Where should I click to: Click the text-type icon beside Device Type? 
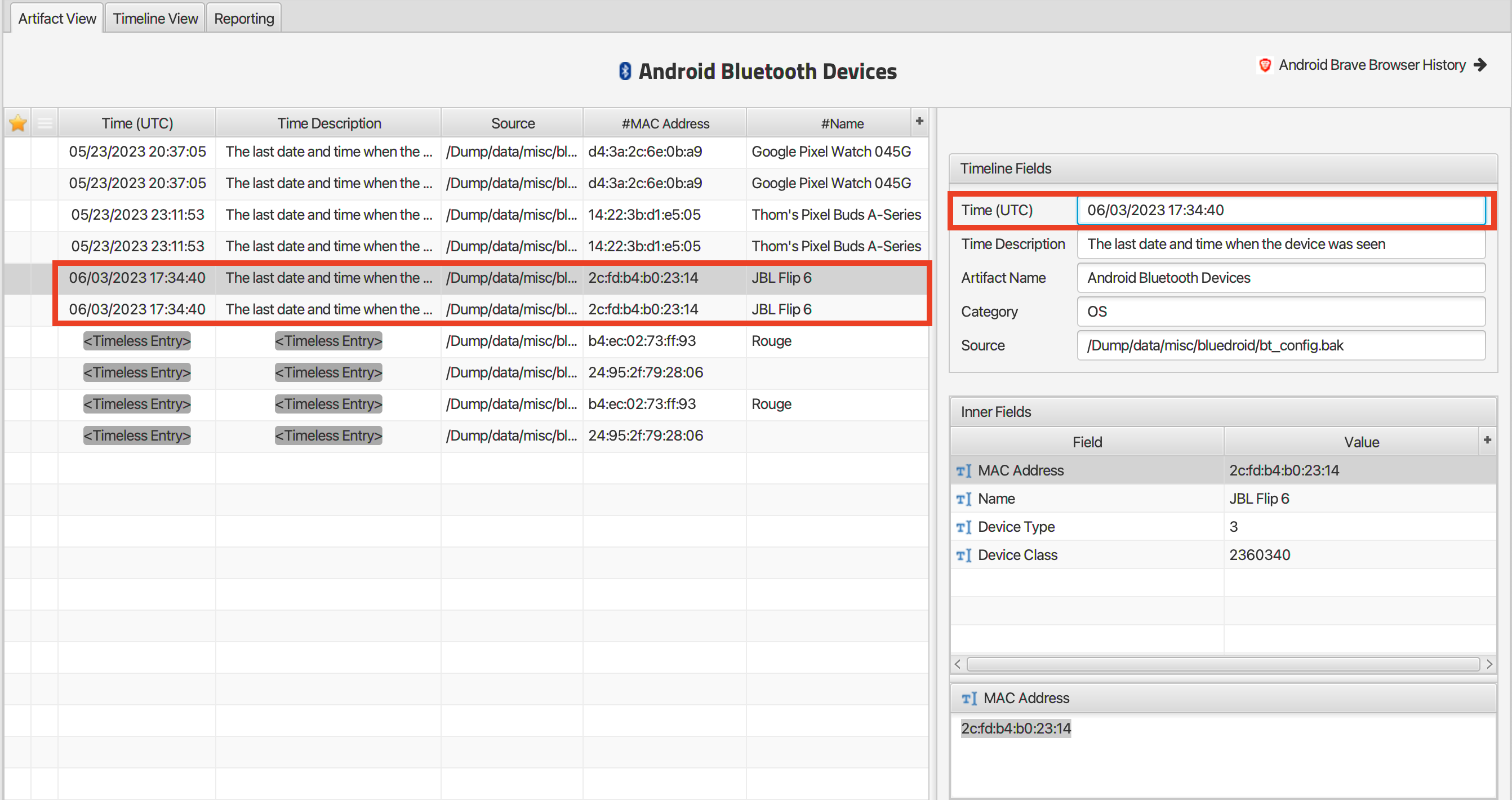[964, 527]
